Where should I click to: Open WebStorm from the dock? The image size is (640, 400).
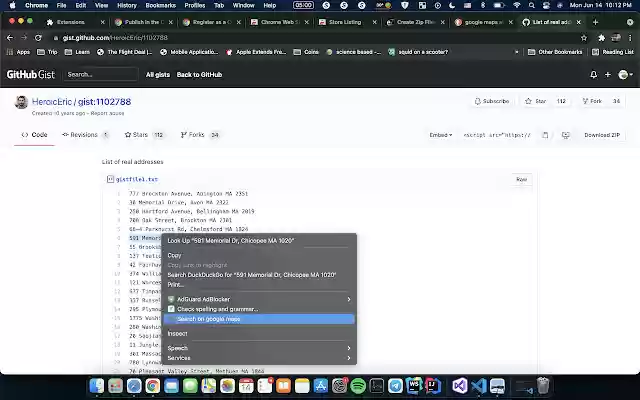[414, 386]
